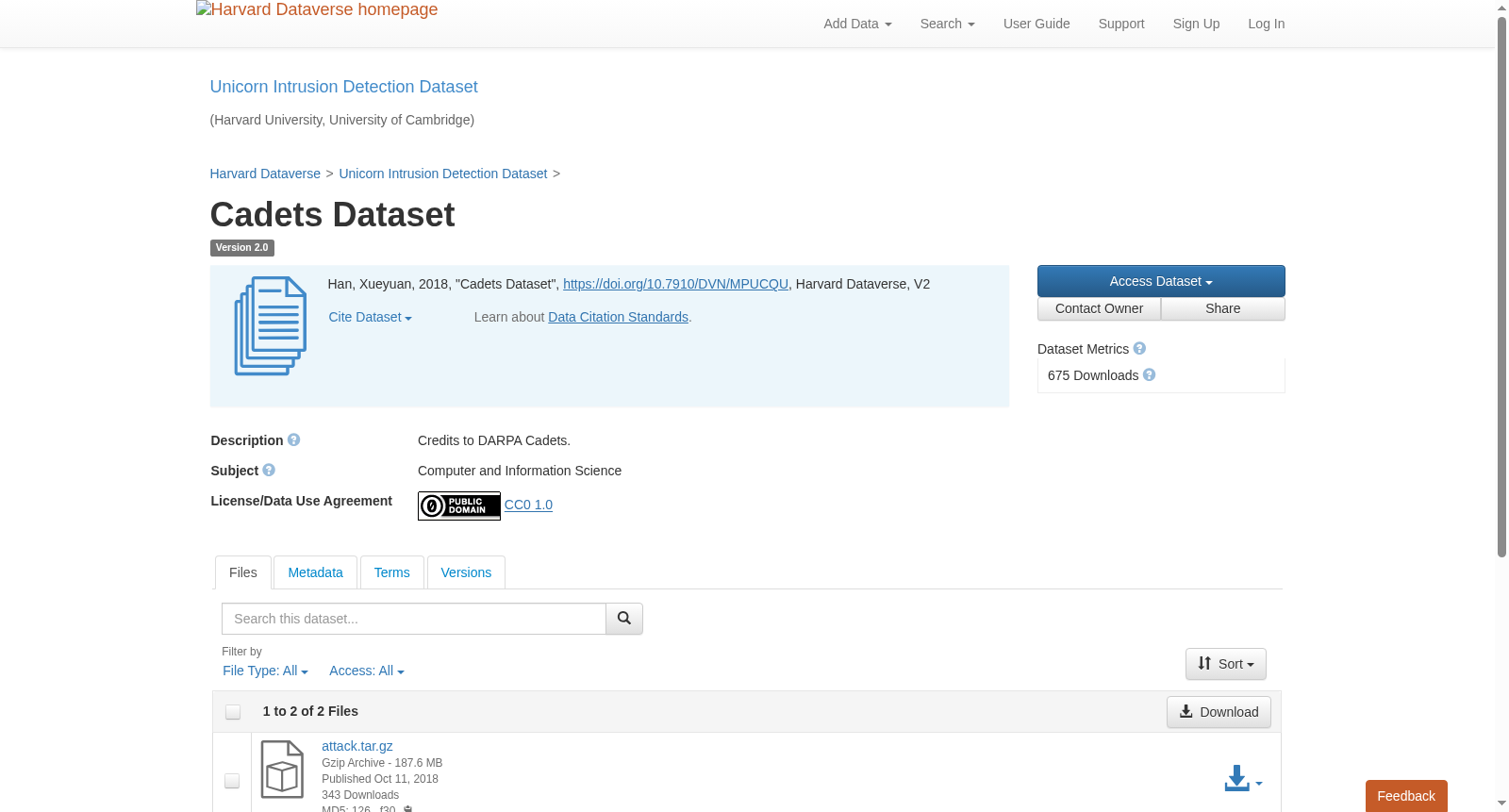
Task: Click the help icon beside 675 Downloads
Action: (1149, 375)
